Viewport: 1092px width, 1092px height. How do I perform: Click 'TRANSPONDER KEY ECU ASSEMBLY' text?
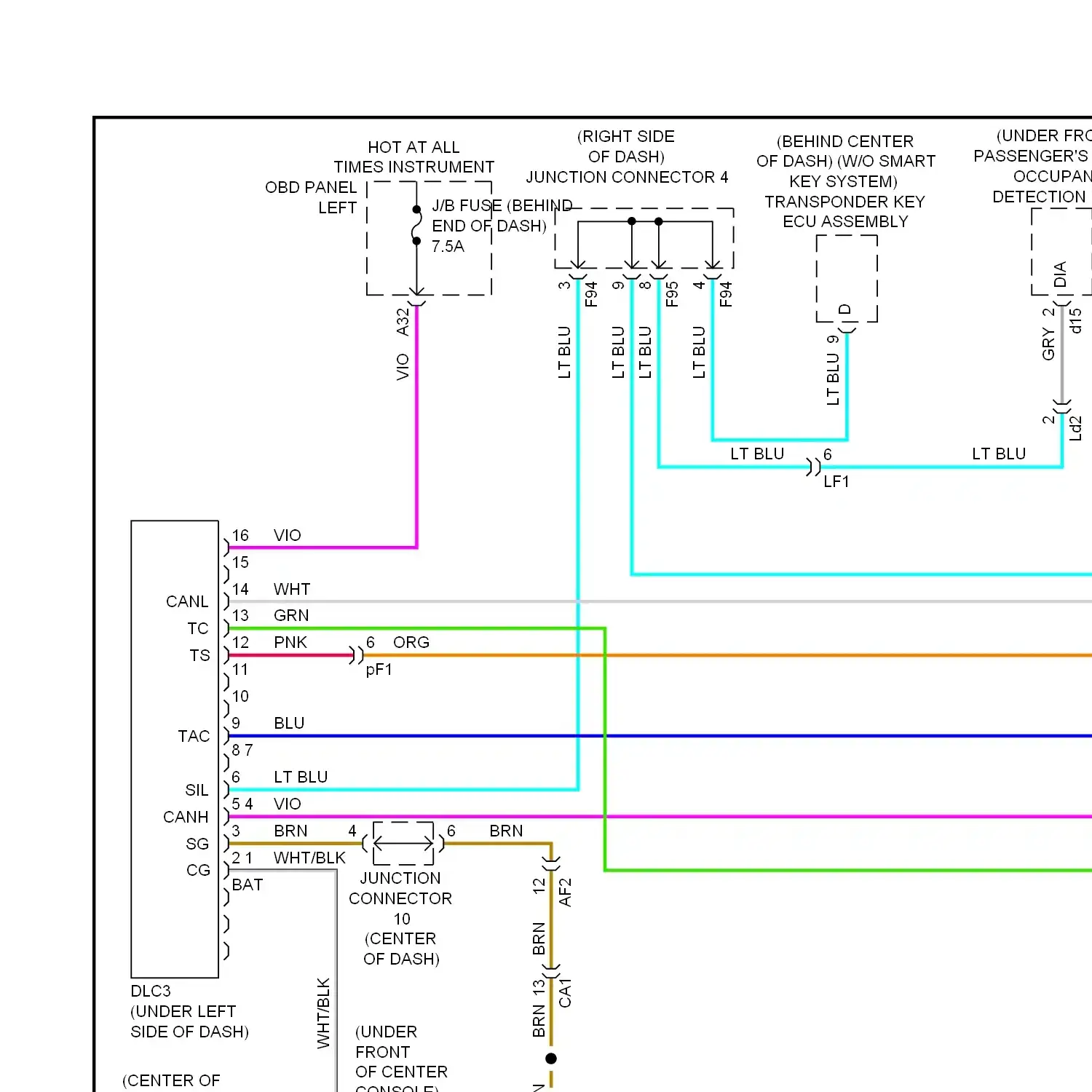click(x=844, y=212)
